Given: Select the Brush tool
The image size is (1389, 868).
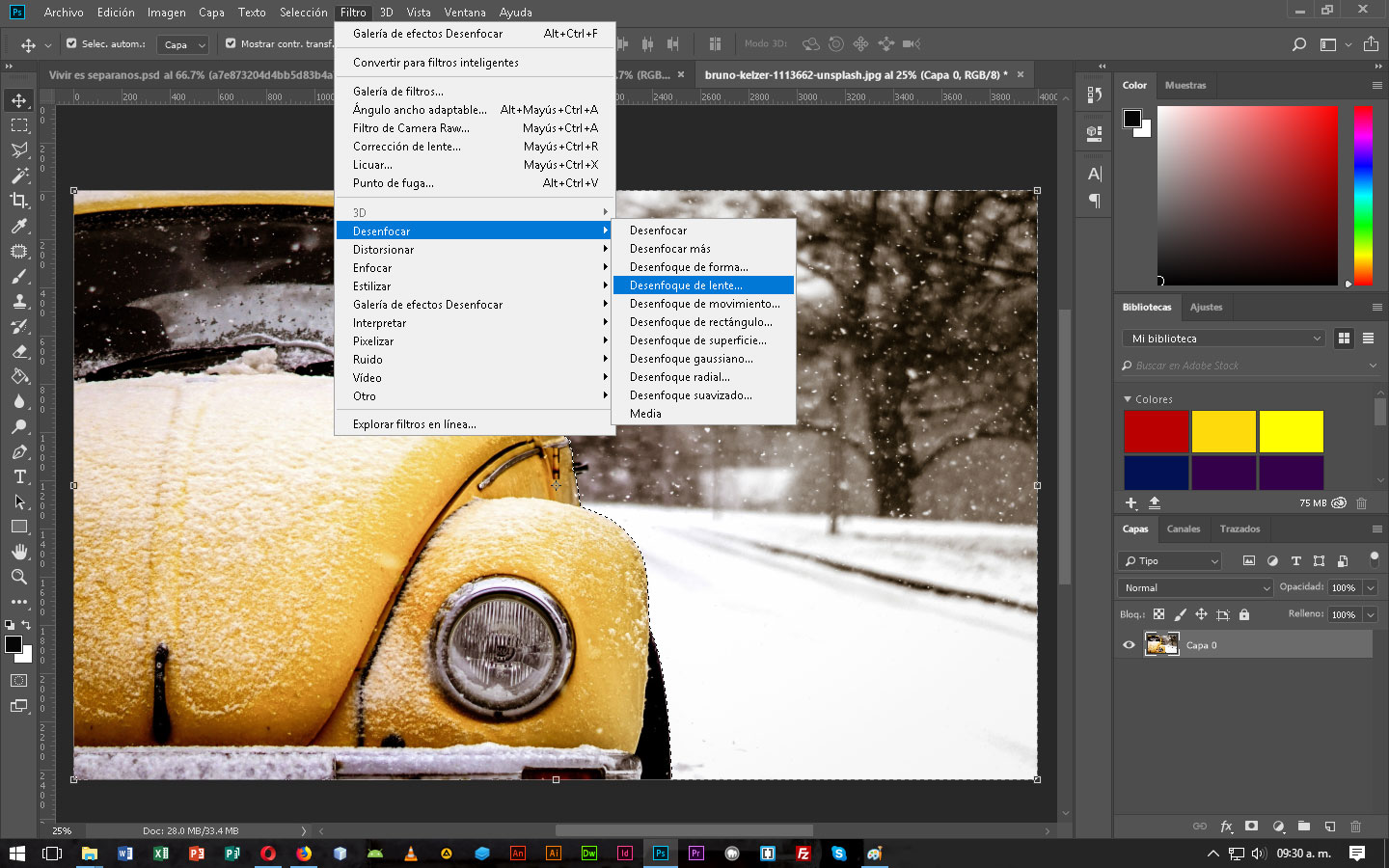Looking at the screenshot, I should 19,276.
